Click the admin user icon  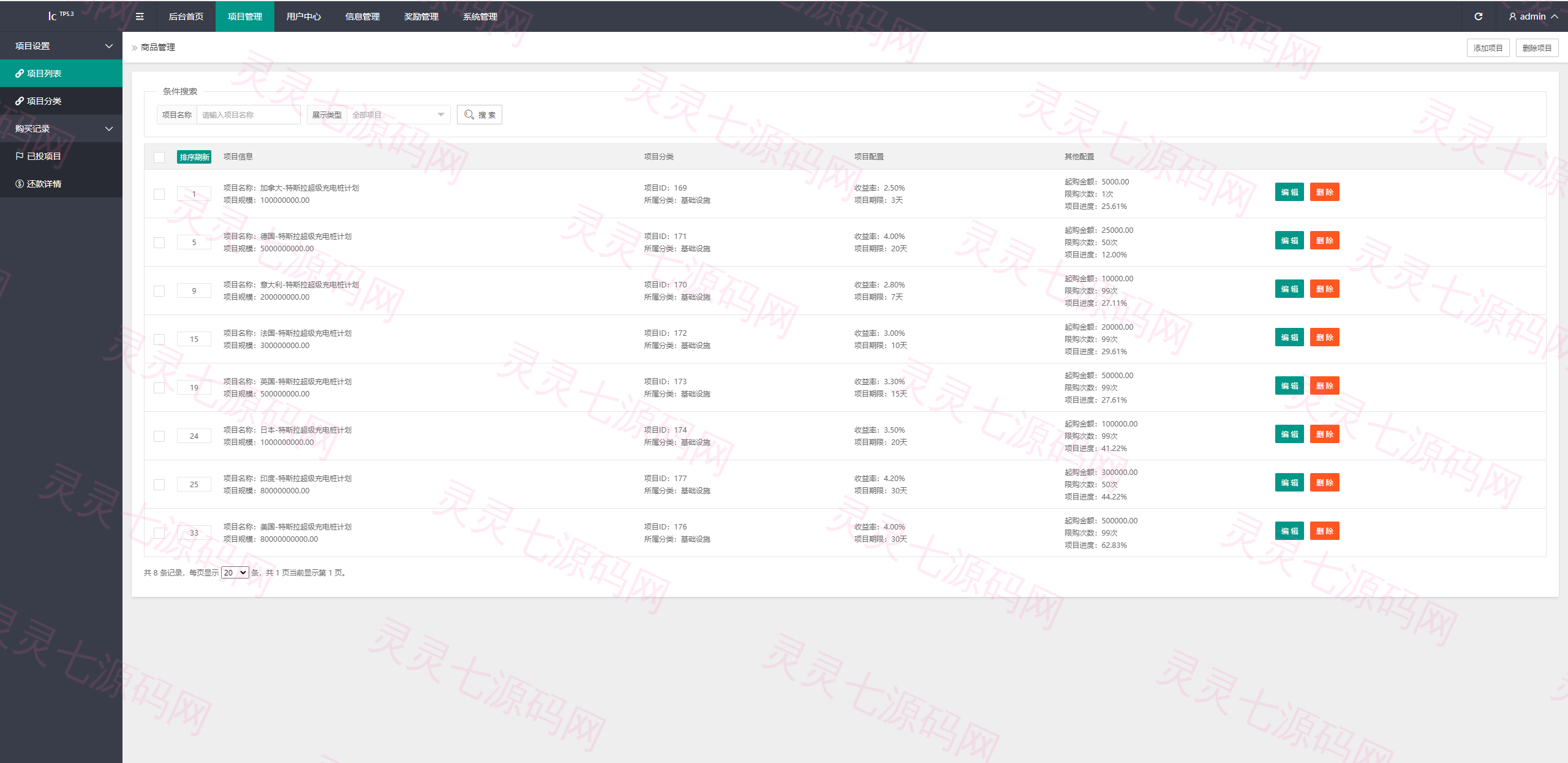tap(1512, 17)
